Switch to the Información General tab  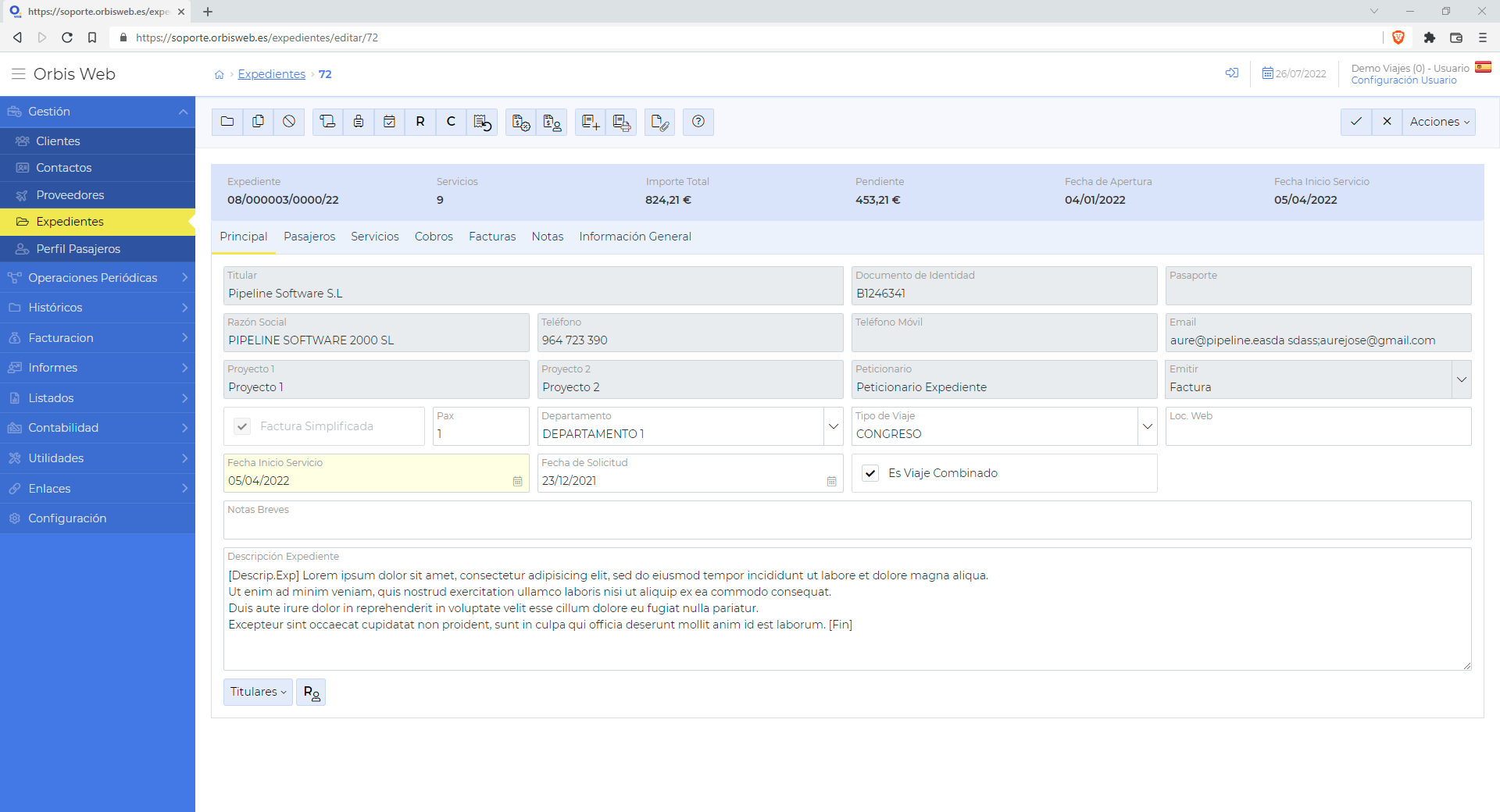(635, 237)
